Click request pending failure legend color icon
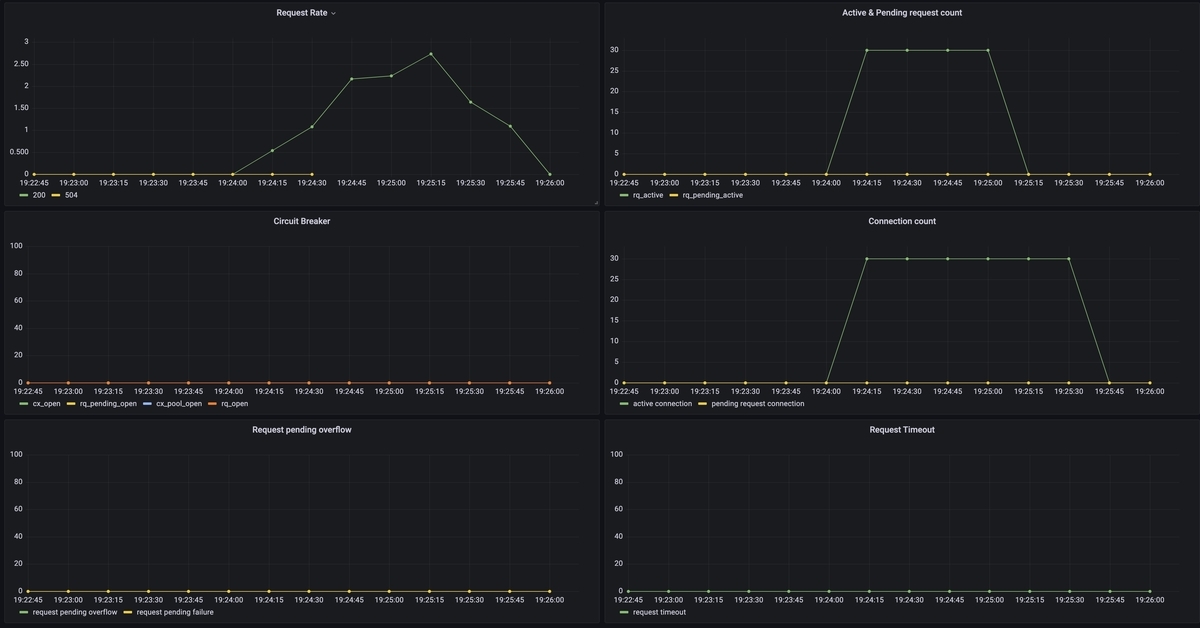Image resolution: width=1200 pixels, height=628 pixels. click(128, 612)
